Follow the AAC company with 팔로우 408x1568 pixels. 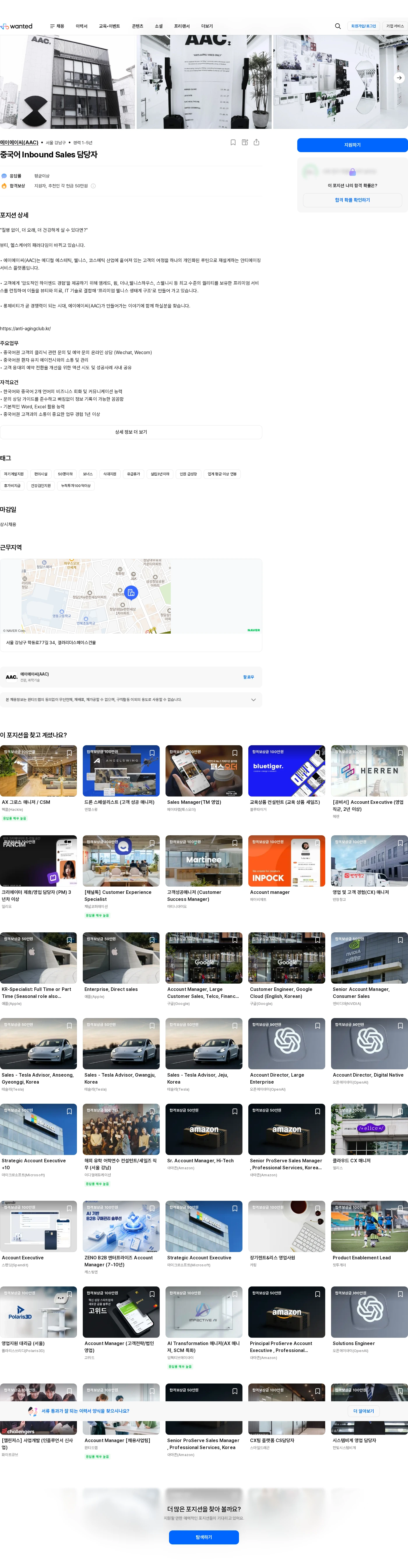click(249, 677)
